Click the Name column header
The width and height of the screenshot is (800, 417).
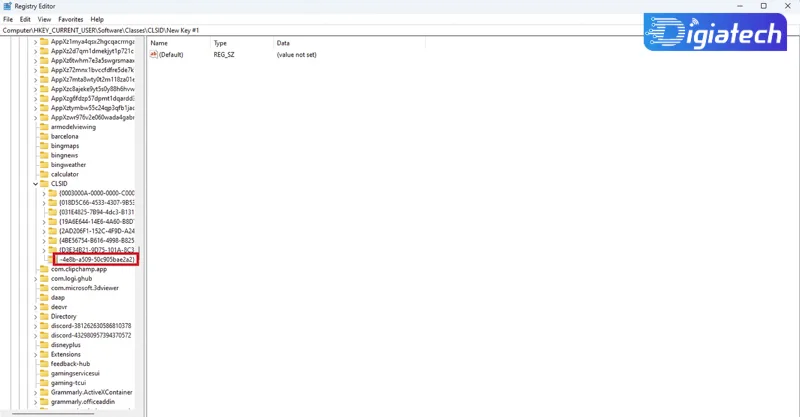point(179,43)
